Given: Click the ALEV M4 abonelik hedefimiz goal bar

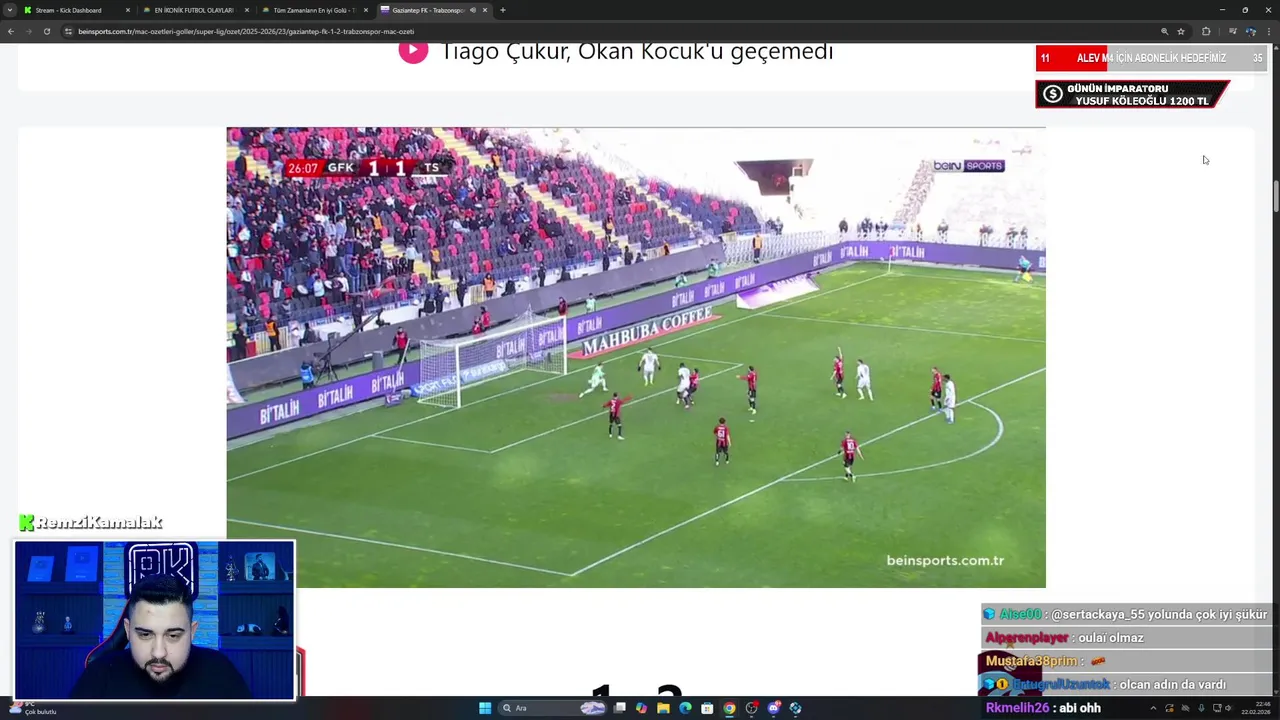Looking at the screenshot, I should (x=1151, y=58).
